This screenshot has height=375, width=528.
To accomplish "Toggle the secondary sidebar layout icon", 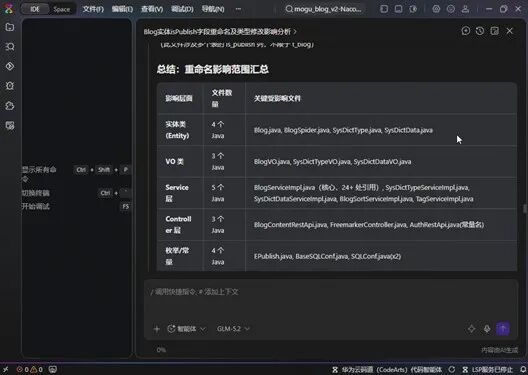I will coord(413,9).
